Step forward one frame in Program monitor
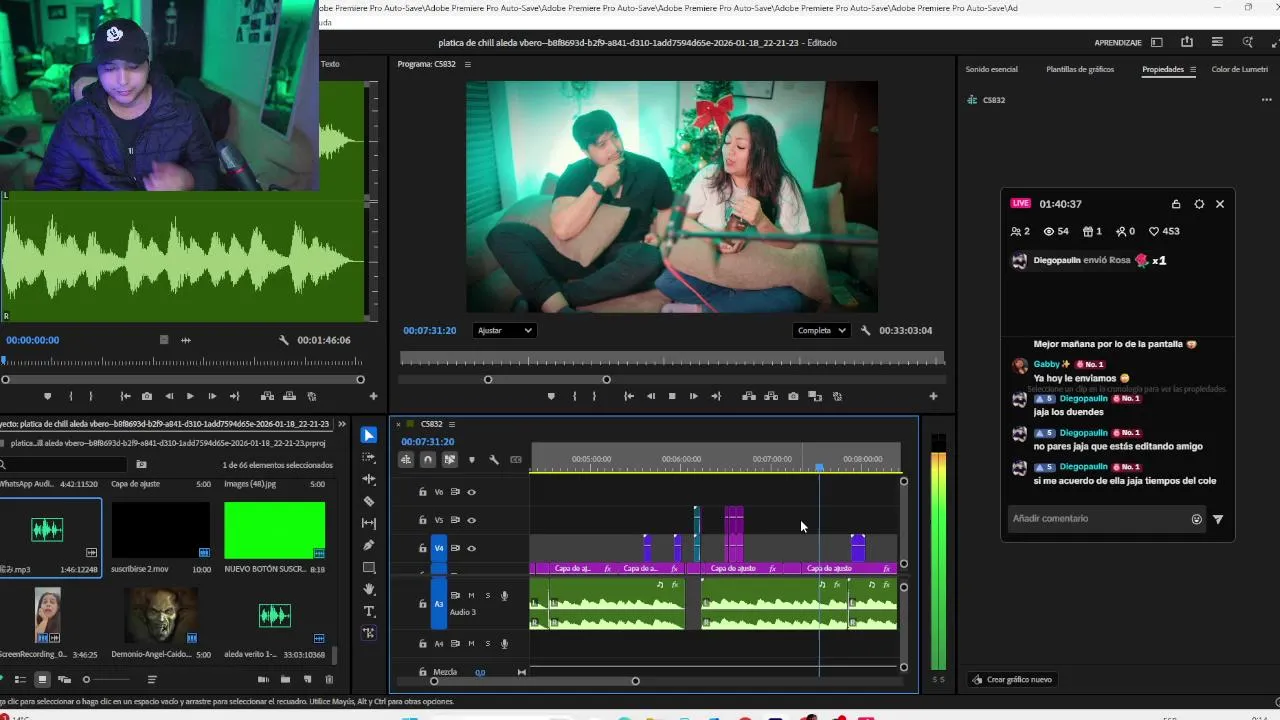 point(694,396)
